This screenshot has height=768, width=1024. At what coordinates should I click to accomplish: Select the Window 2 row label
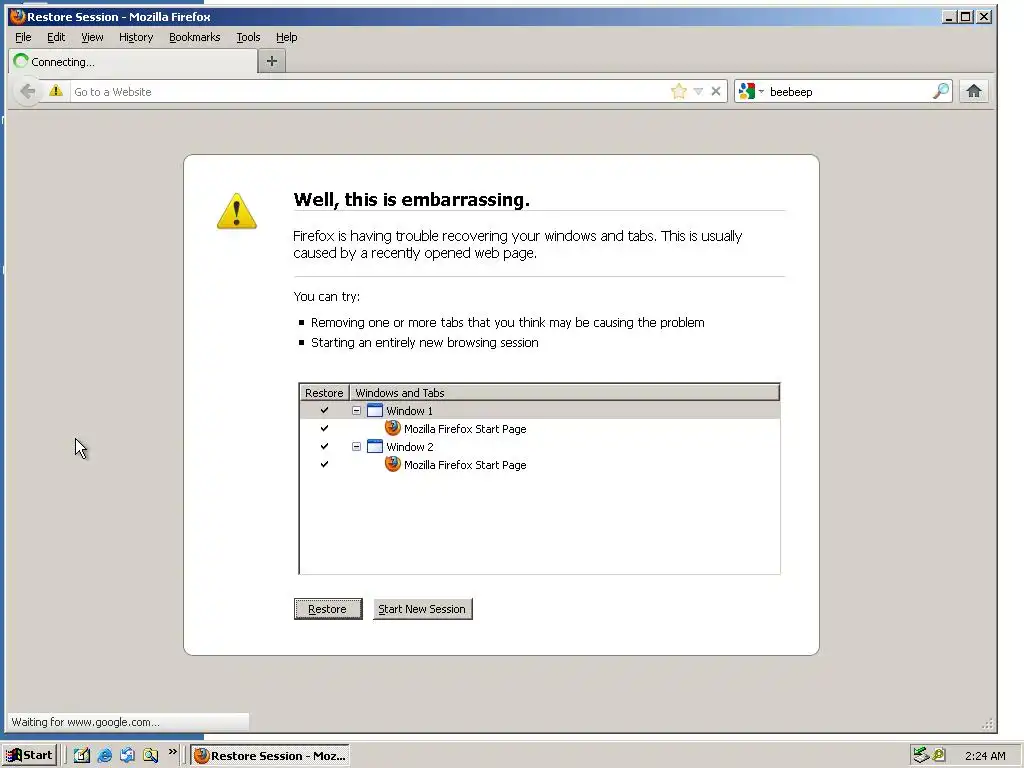(x=409, y=447)
